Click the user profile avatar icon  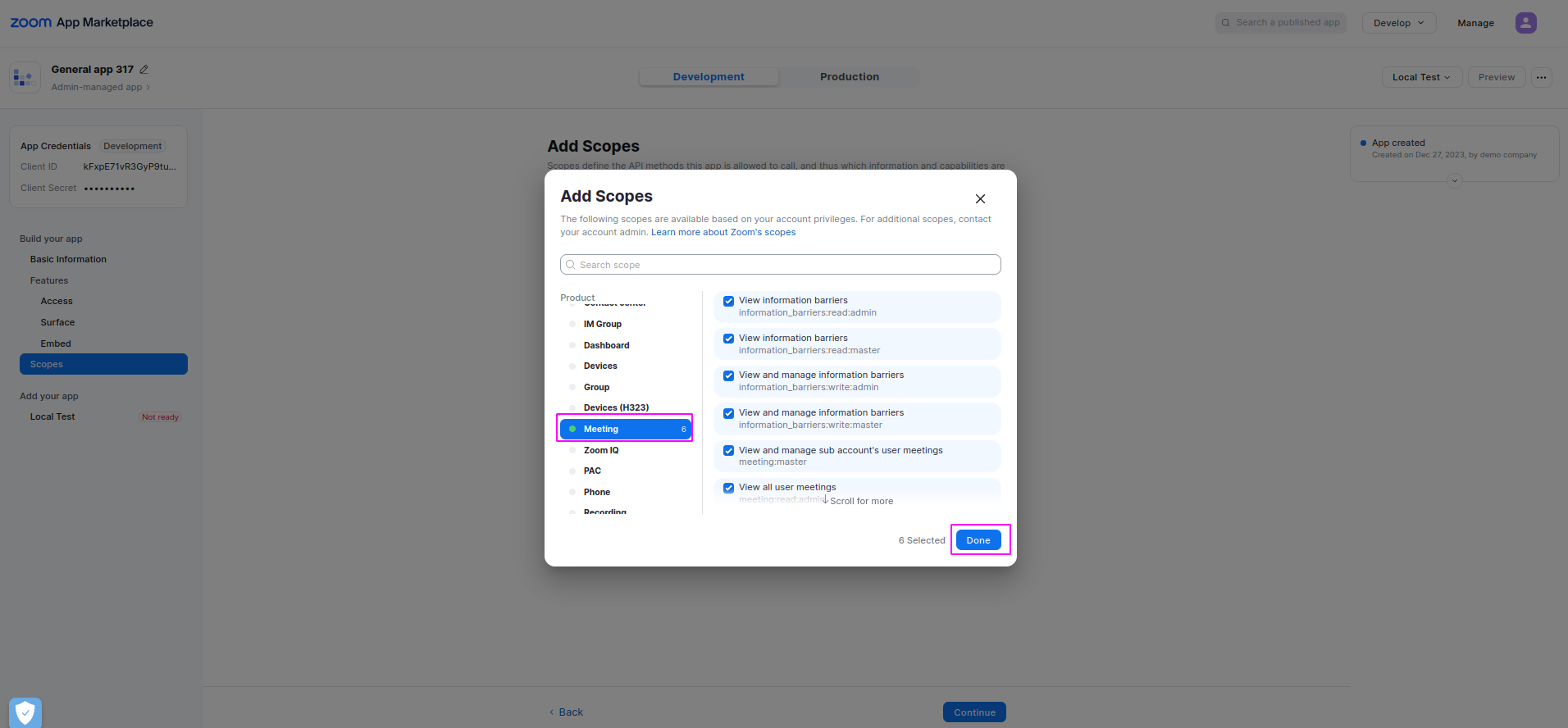tap(1525, 23)
